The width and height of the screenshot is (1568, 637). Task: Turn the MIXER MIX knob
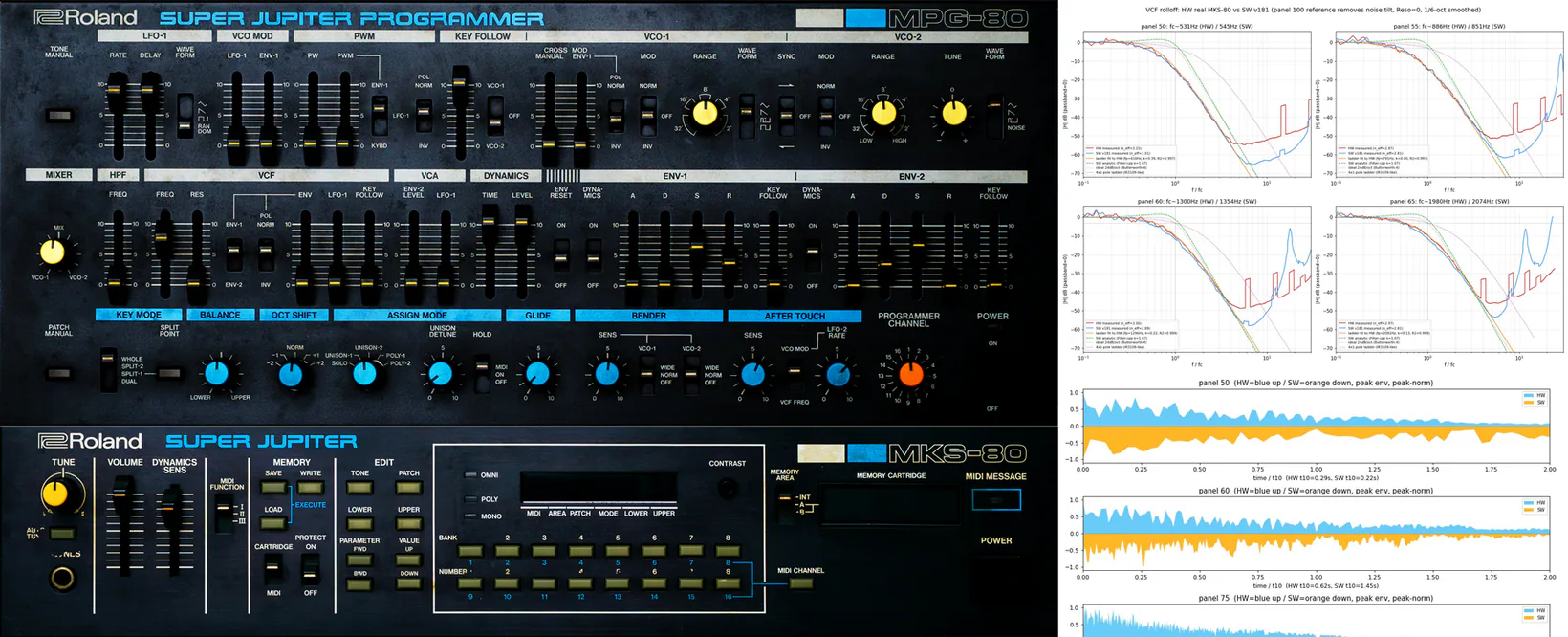(x=52, y=253)
